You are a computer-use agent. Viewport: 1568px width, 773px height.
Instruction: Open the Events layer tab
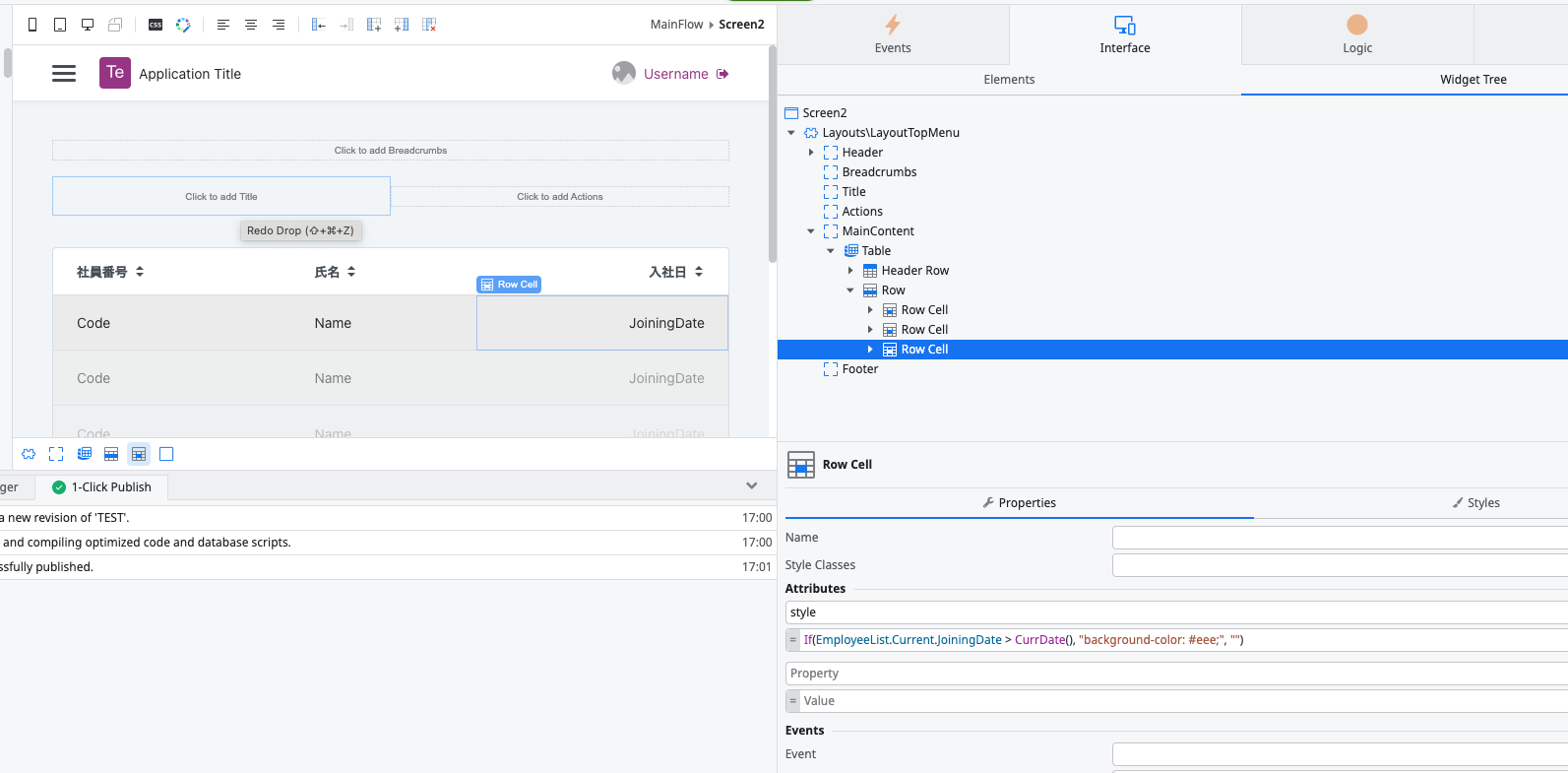coord(893,34)
